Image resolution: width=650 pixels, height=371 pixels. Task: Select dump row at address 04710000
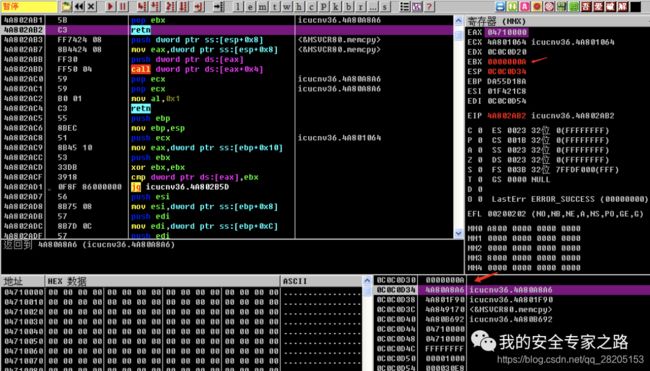click(x=182, y=292)
